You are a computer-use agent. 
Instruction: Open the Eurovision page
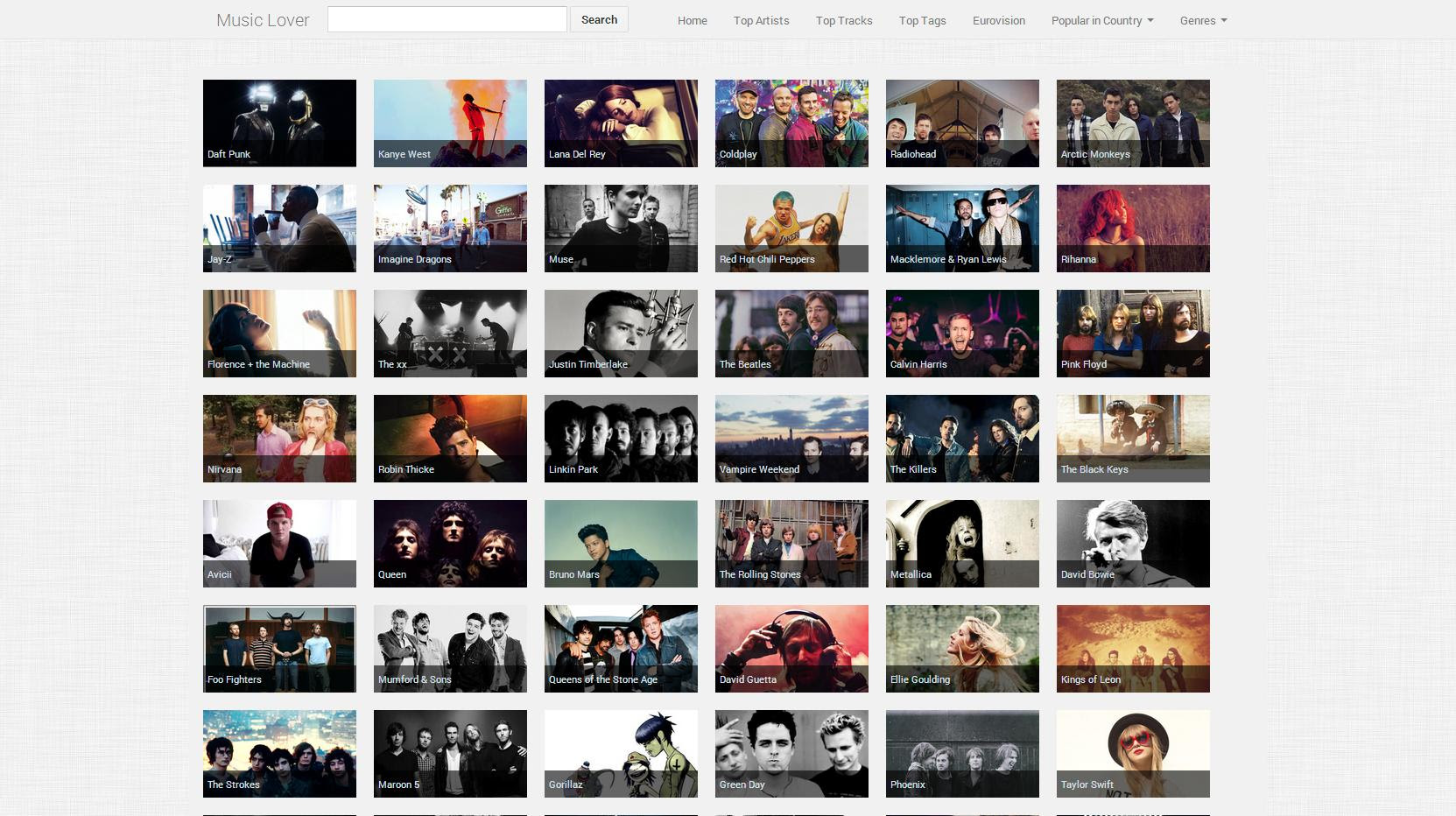[999, 20]
